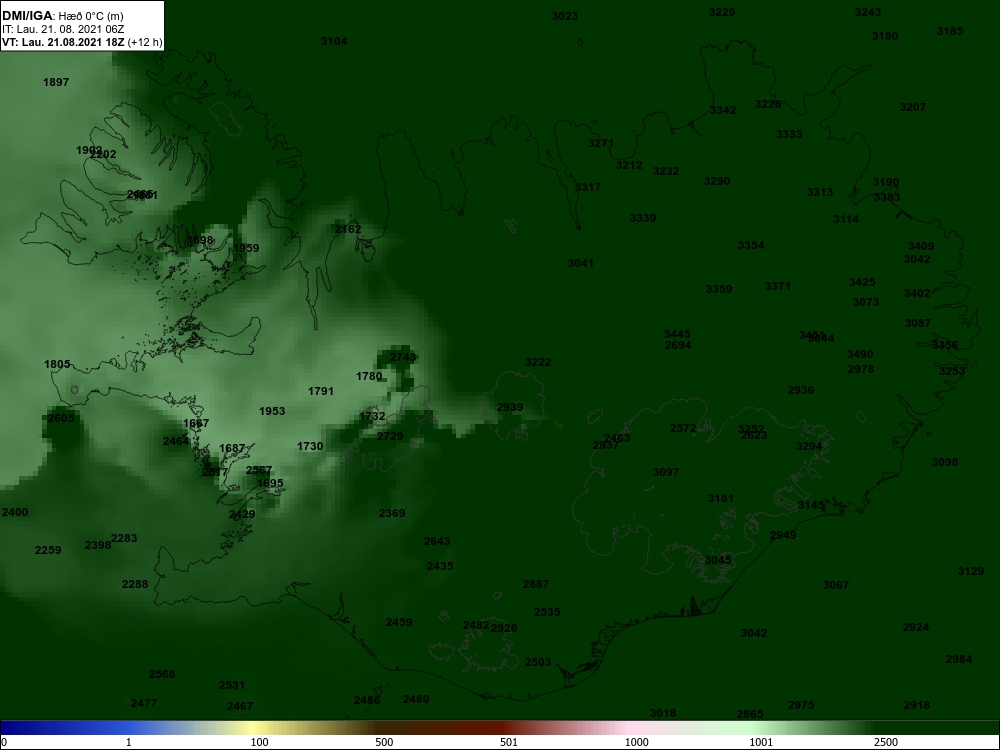This screenshot has height=750, width=1000.
Task: Click the 2435 label
Action: point(440,566)
